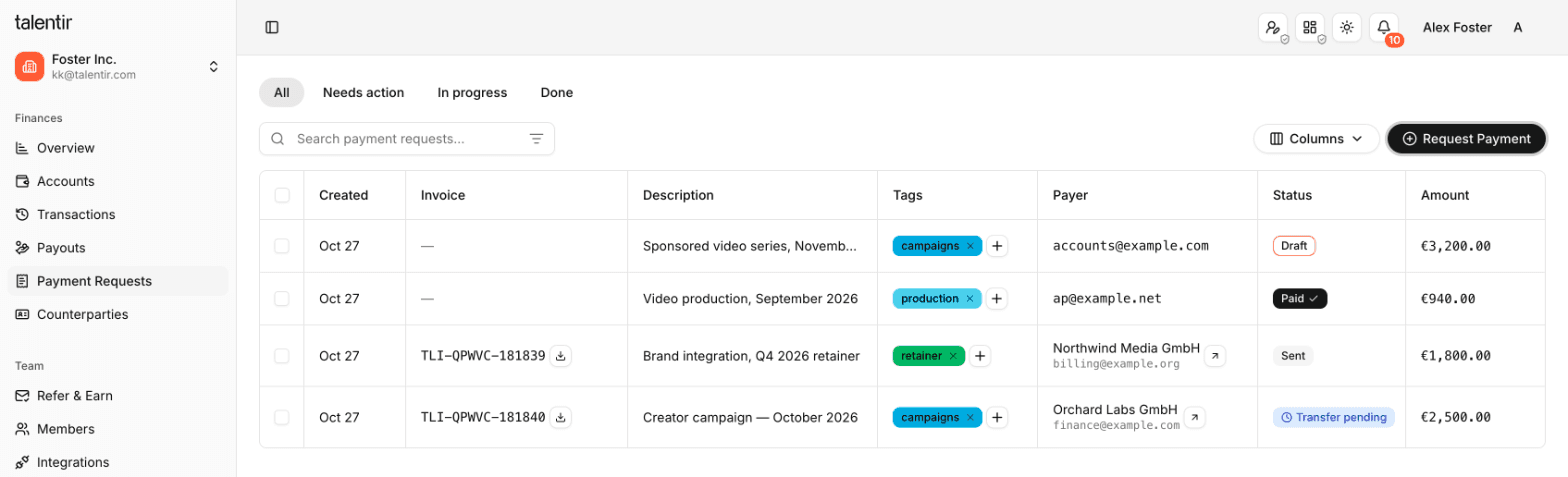Click the Foster Inc. orange logo icon
The image size is (1568, 477).
pos(29,67)
